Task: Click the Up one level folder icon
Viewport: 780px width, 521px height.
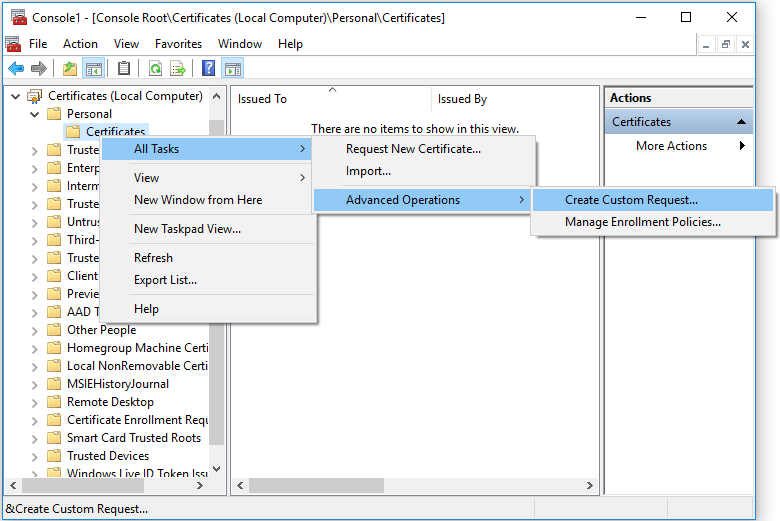Action: point(70,68)
